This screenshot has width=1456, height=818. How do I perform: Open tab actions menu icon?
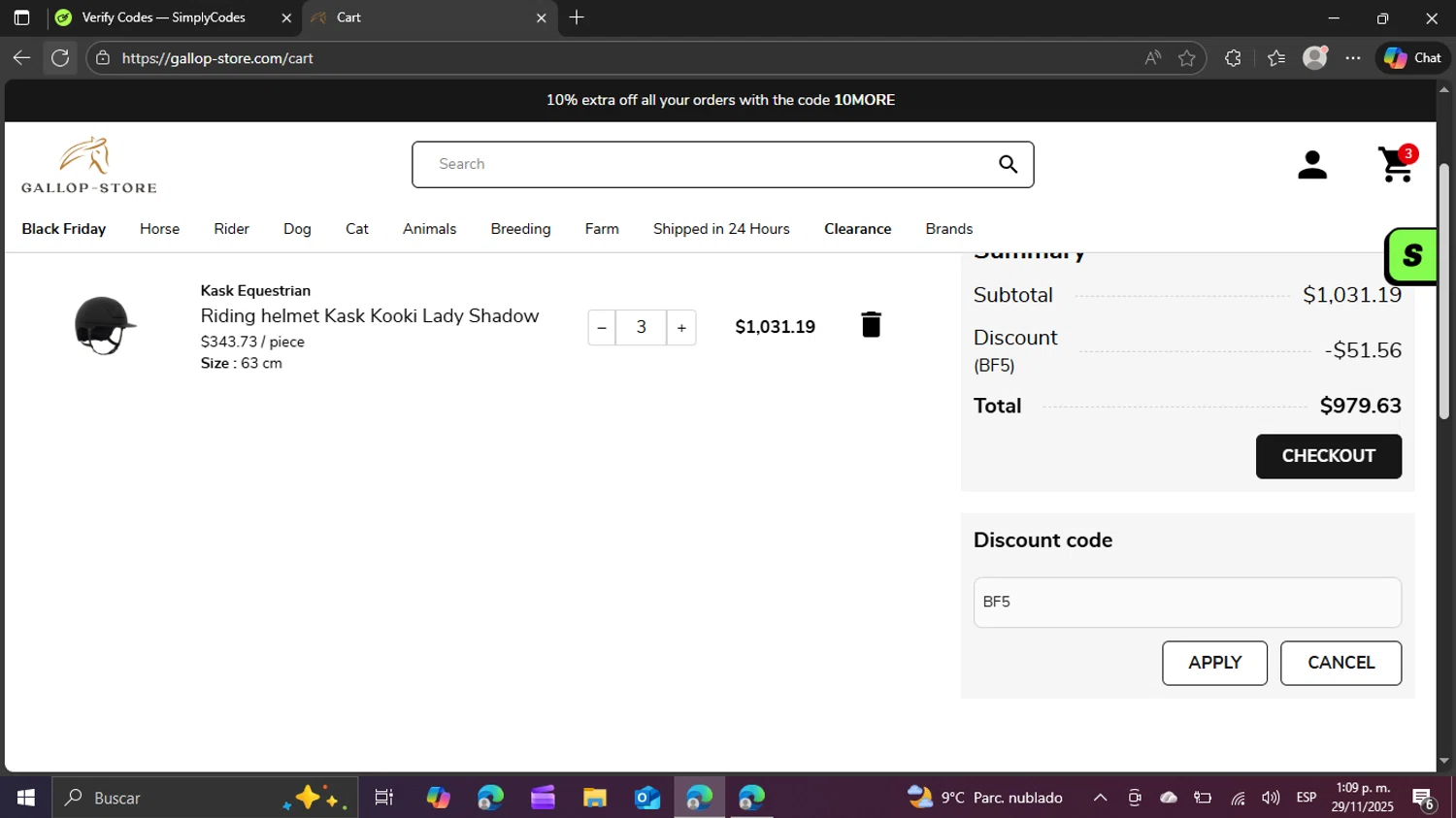(21, 17)
